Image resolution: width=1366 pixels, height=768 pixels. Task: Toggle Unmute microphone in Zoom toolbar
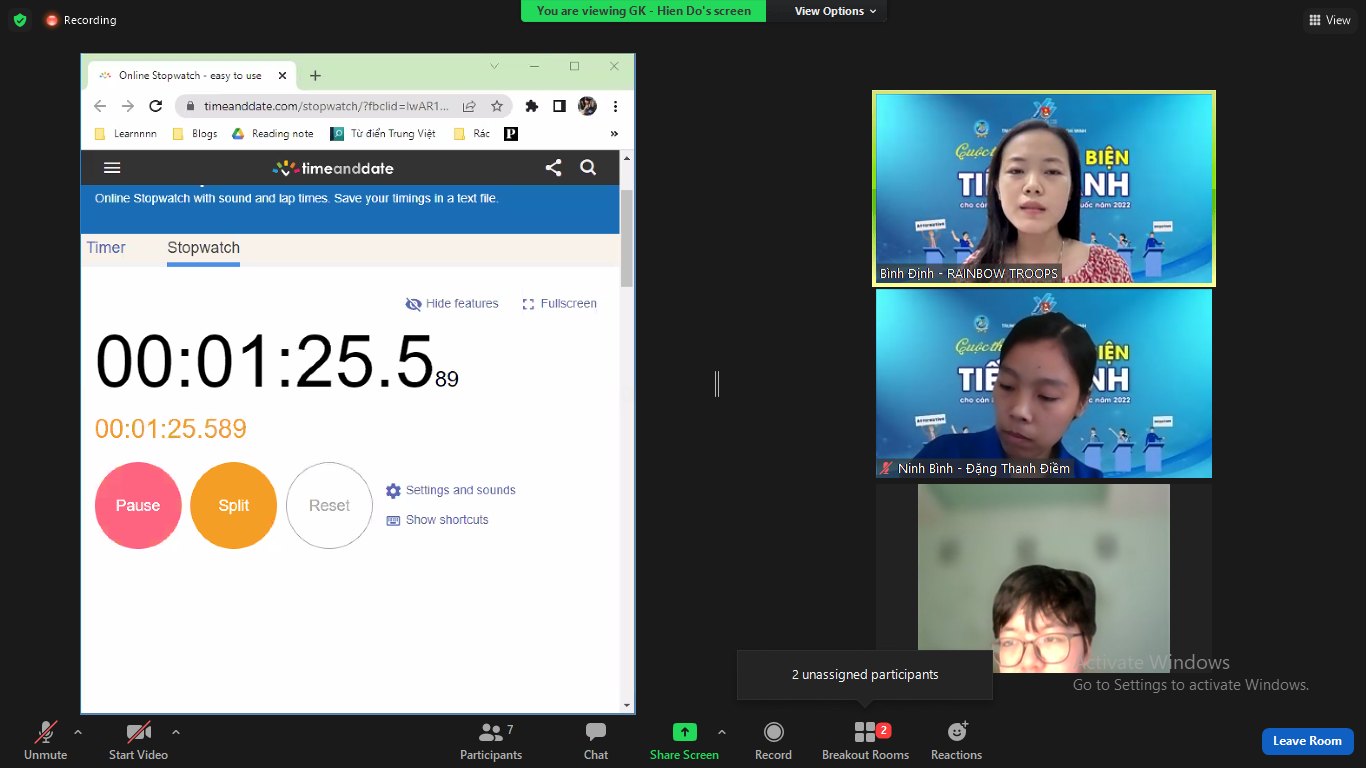pyautogui.click(x=46, y=733)
